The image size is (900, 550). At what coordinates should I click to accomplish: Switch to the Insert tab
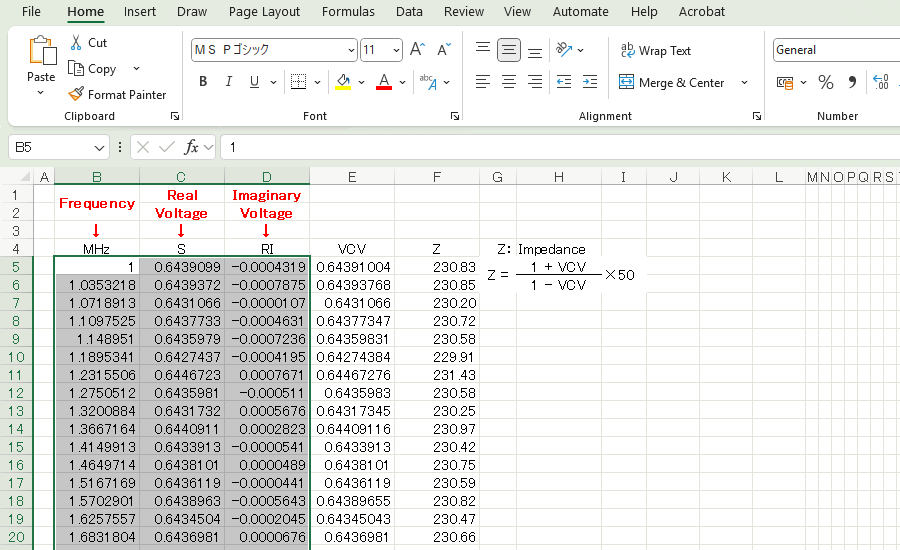pyautogui.click(x=139, y=11)
